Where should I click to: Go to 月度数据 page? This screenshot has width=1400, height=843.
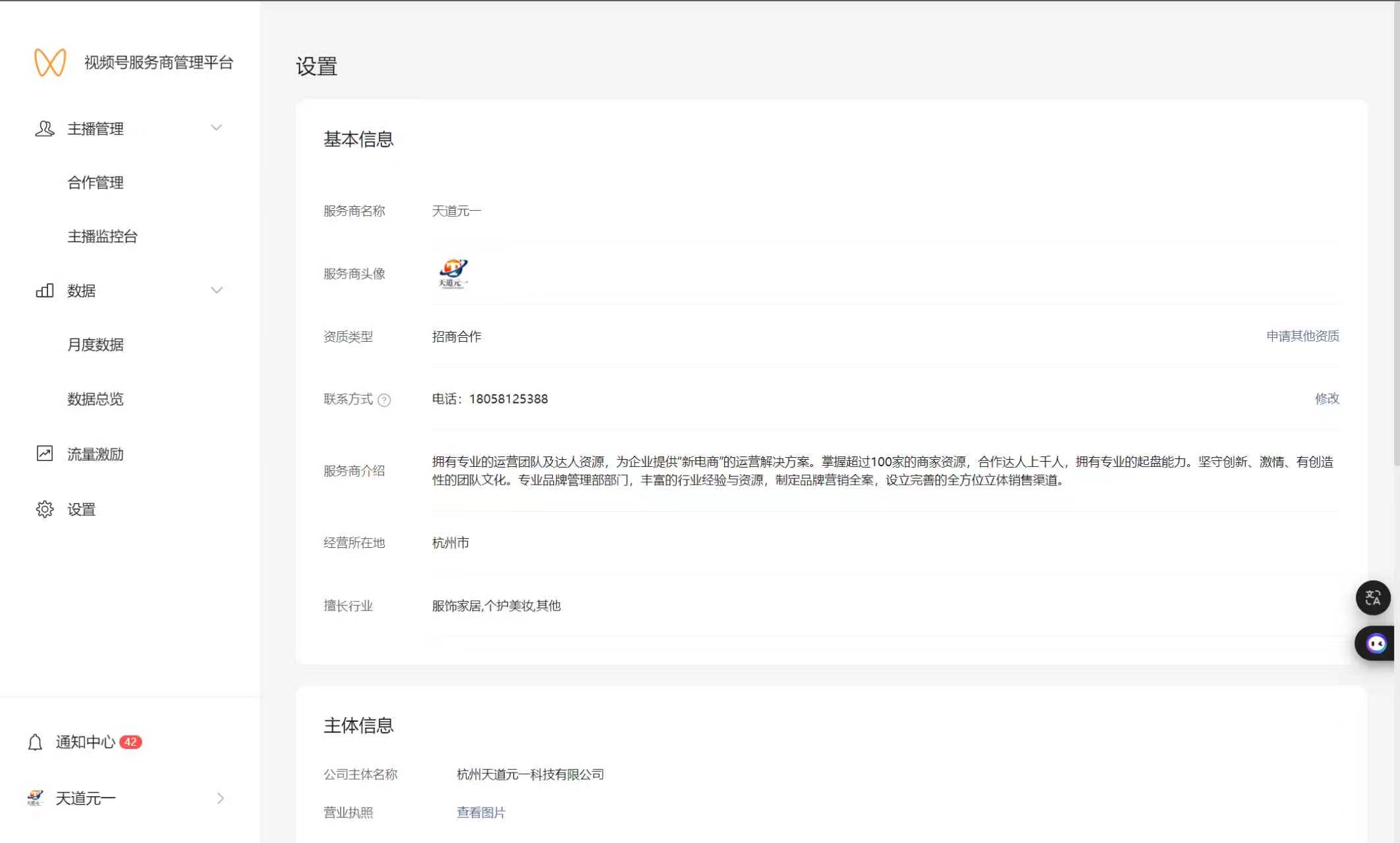coord(96,344)
